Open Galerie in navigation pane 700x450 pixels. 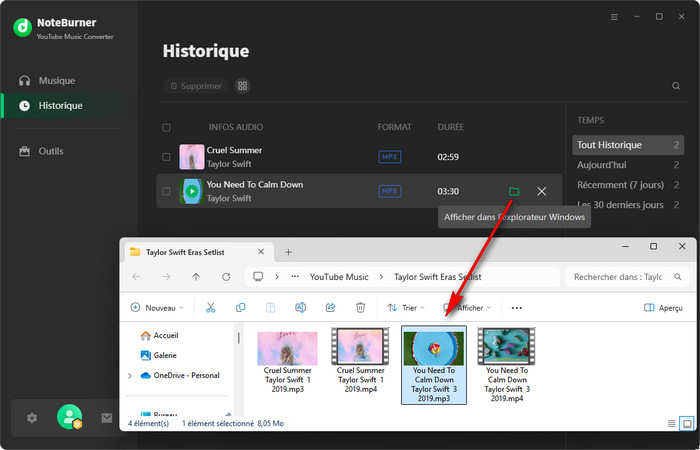tap(158, 355)
